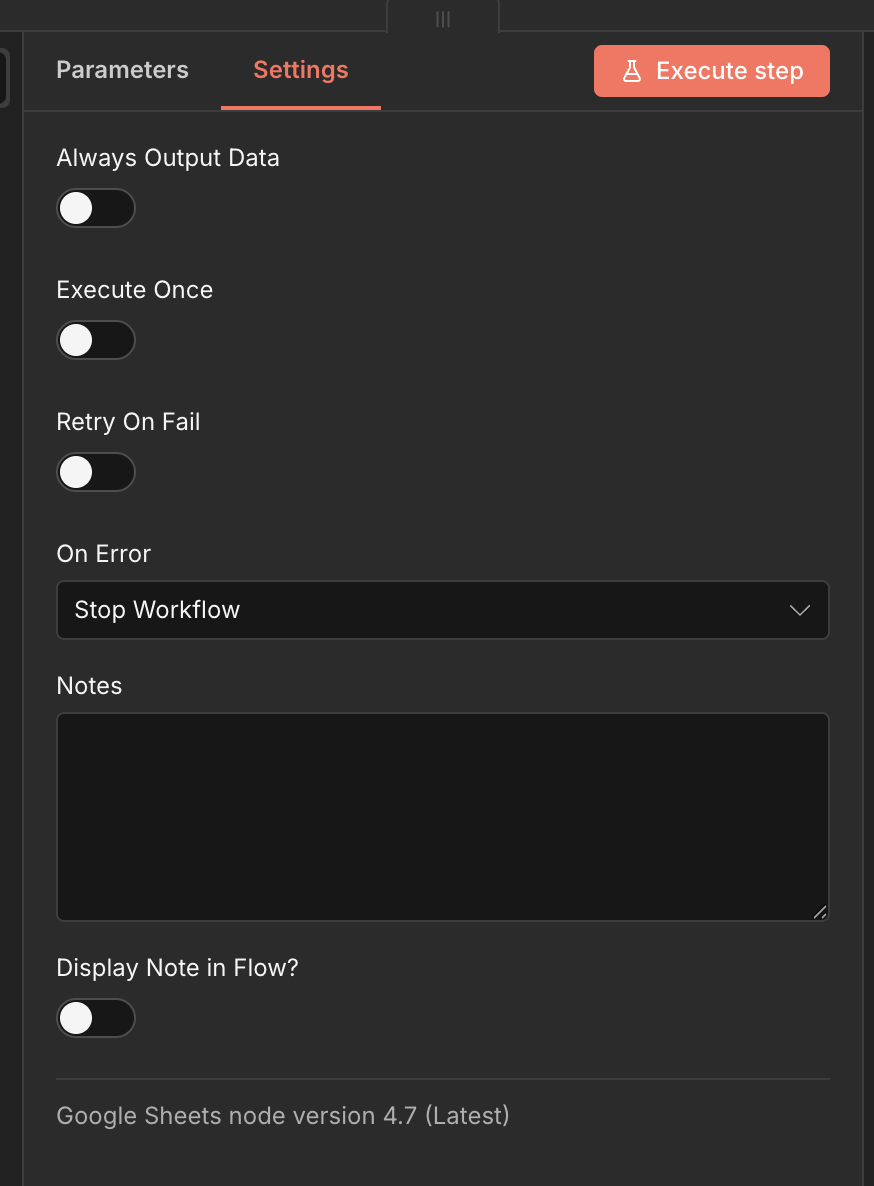874x1186 pixels.
Task: Click the panel drag handle at top
Action: point(443,19)
